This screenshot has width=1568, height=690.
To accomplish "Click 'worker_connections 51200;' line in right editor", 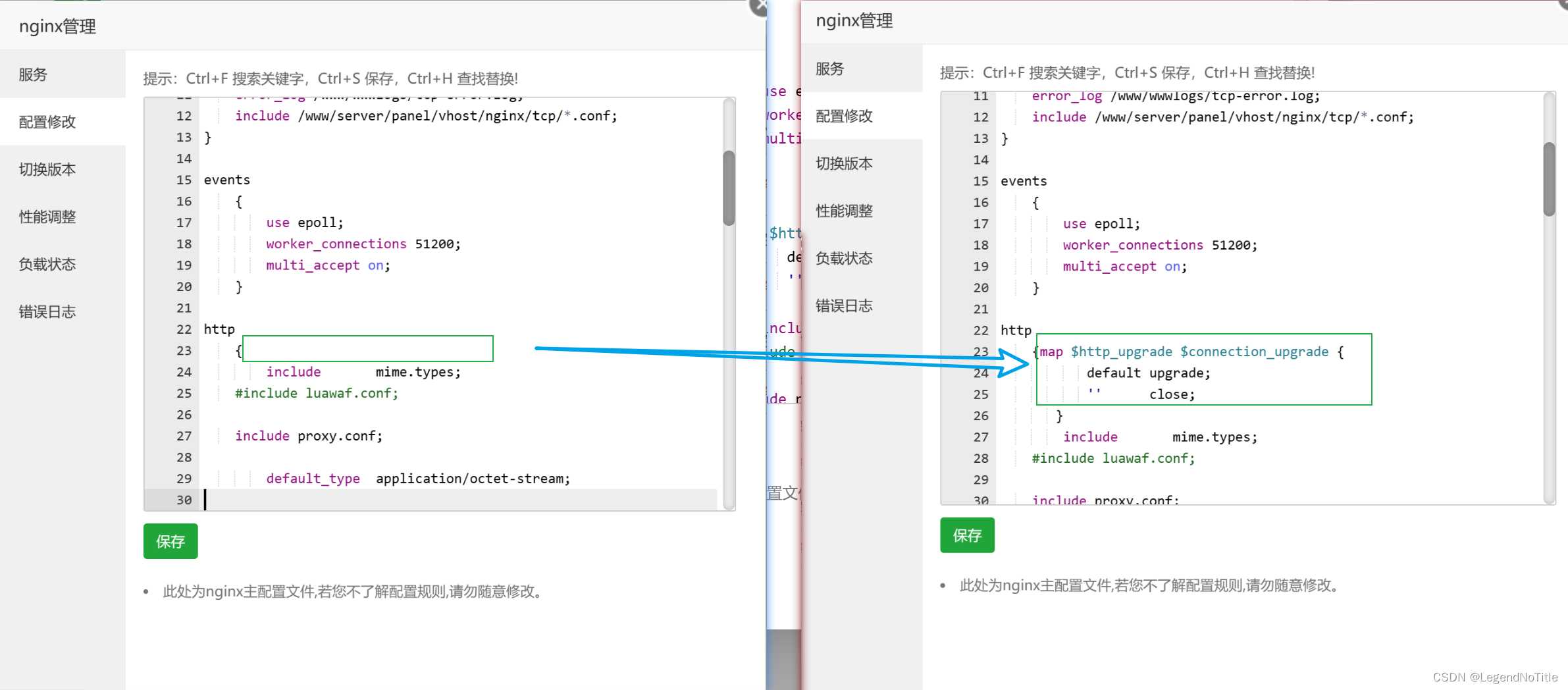I will [x=1160, y=245].
